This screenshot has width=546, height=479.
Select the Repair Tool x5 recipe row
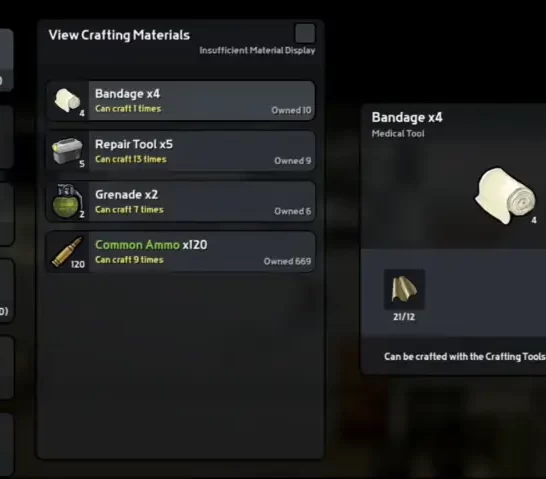click(x=181, y=151)
